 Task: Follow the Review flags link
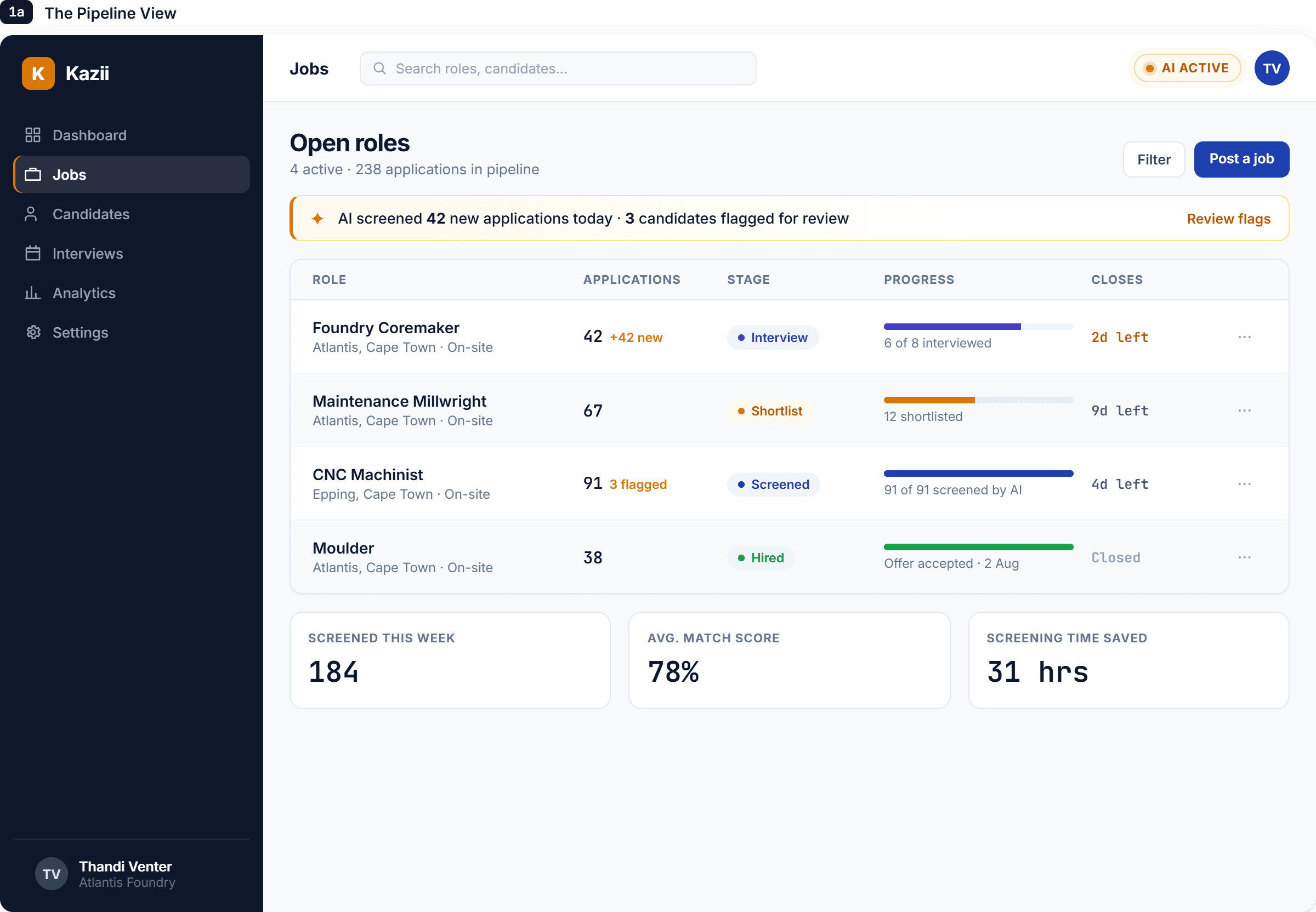coord(1228,218)
